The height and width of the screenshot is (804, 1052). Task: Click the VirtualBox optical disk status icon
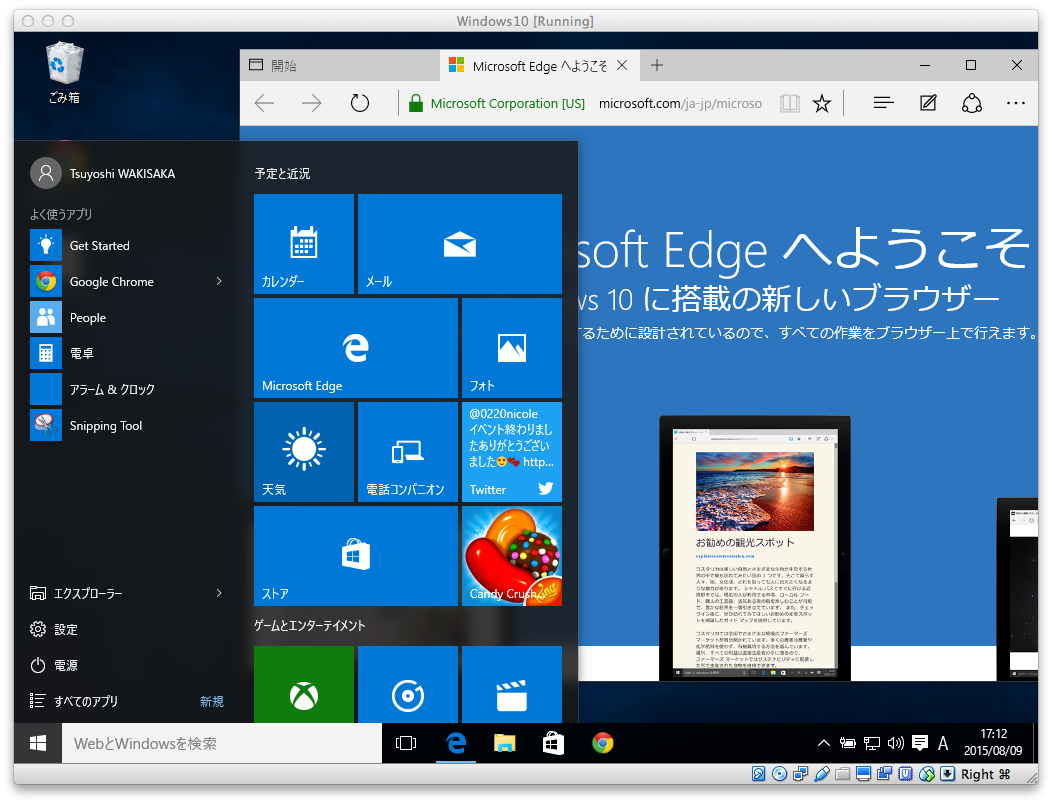(x=780, y=774)
